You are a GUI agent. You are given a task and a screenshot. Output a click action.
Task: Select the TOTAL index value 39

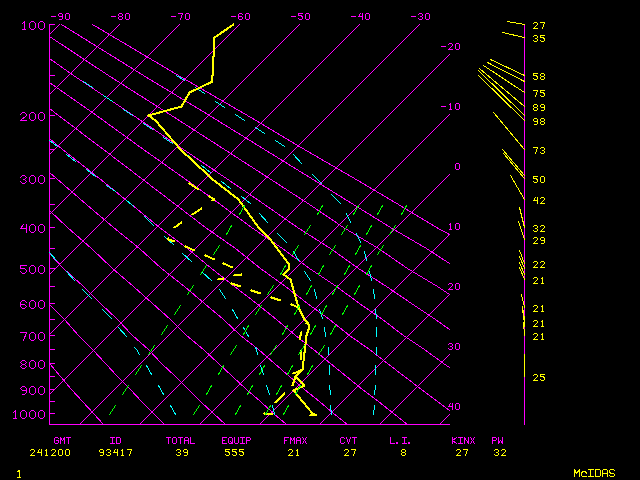[x=180, y=452]
